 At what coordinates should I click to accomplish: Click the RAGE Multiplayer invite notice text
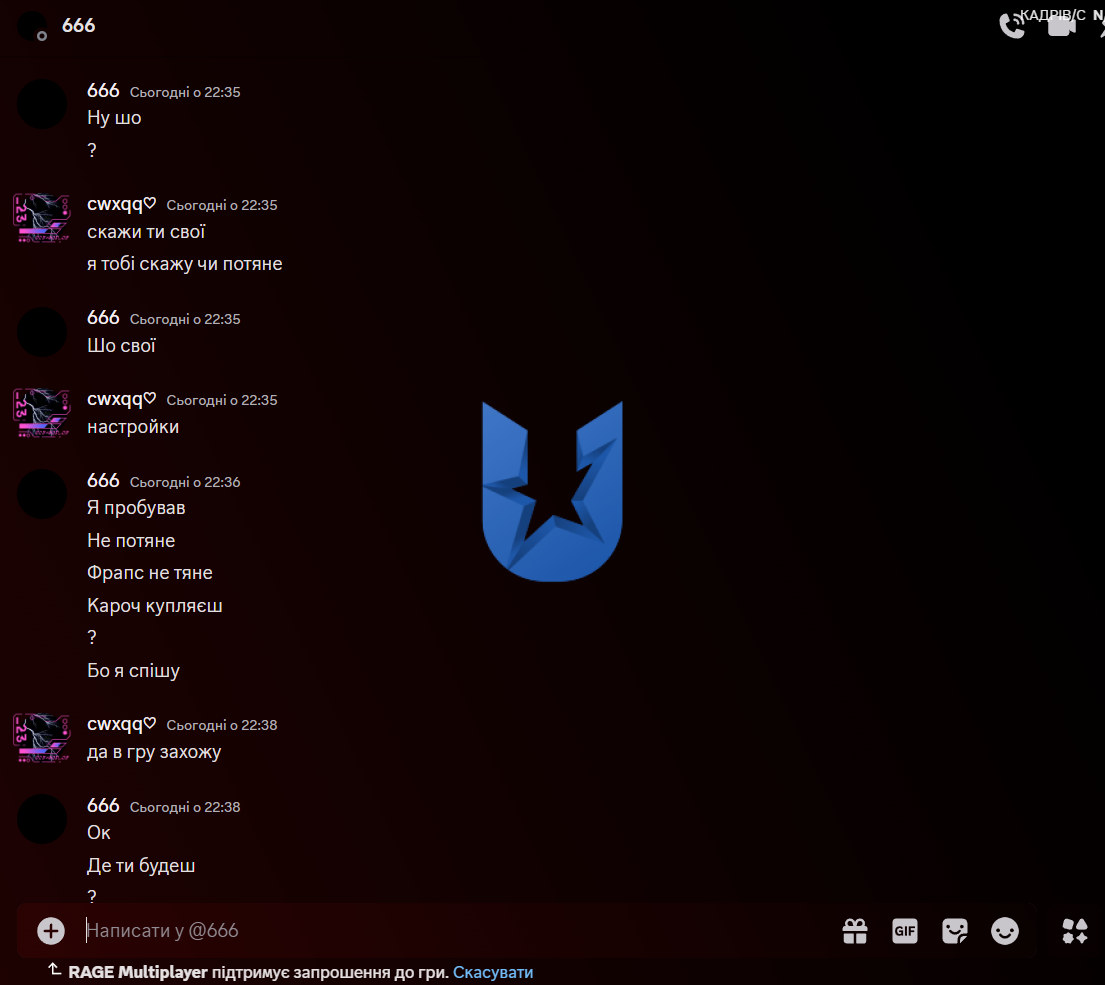258,972
